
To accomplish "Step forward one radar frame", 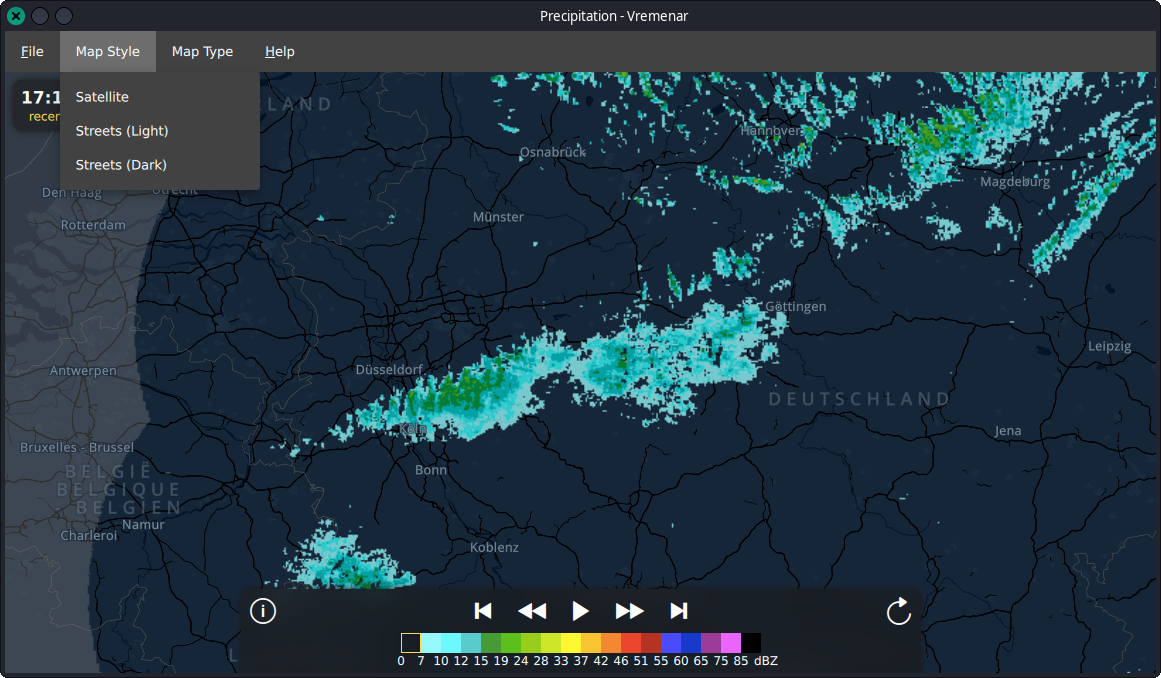I will pos(629,611).
